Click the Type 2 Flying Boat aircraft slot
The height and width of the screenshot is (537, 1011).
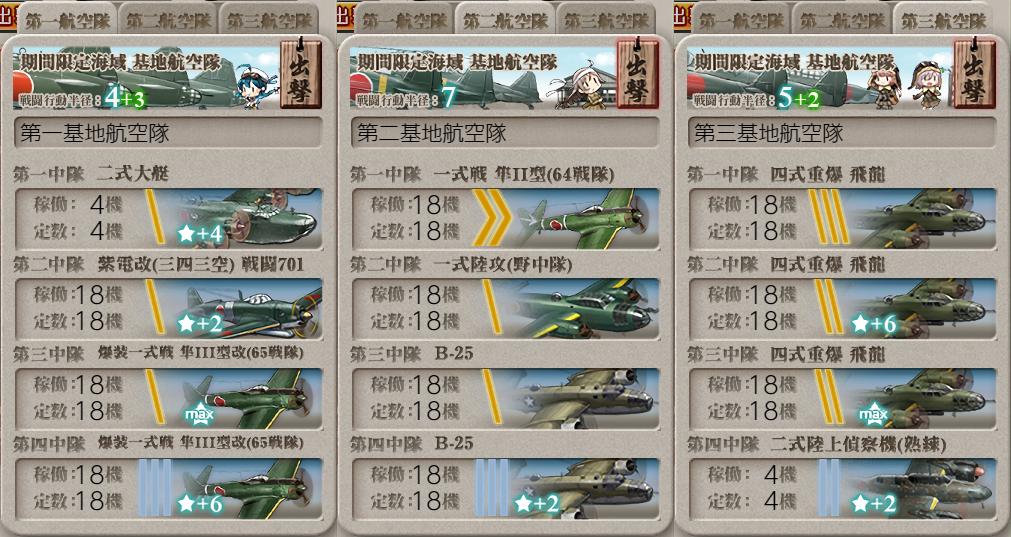pos(168,218)
